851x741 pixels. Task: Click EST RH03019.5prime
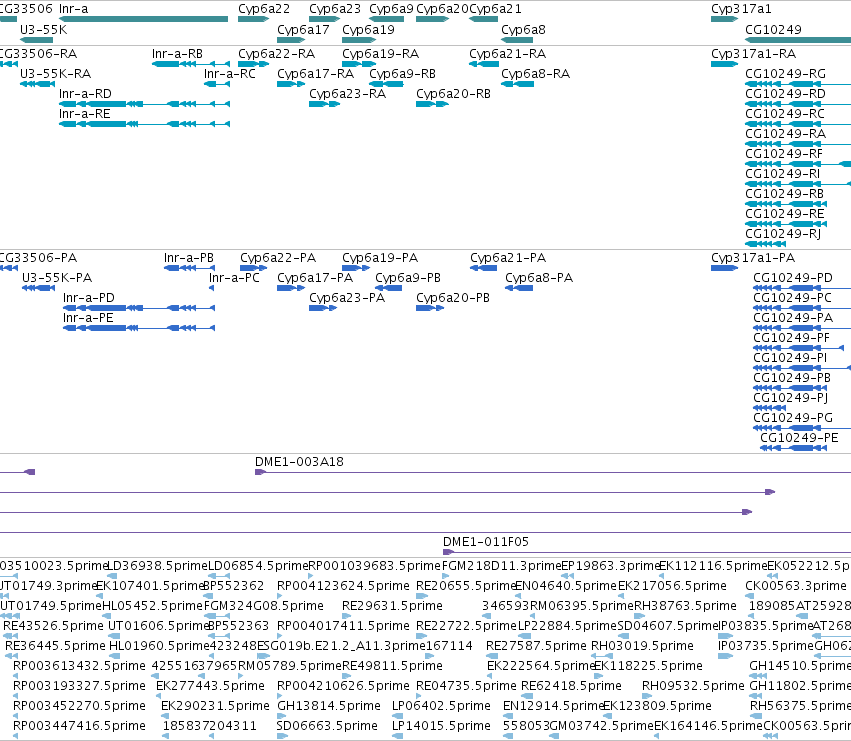[x=602, y=656]
